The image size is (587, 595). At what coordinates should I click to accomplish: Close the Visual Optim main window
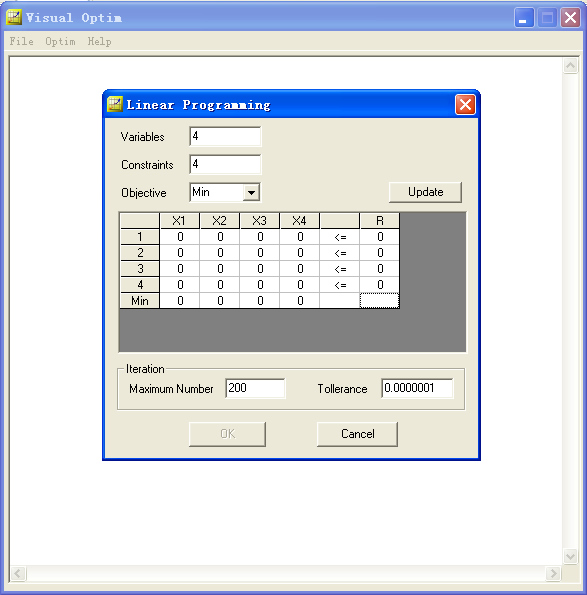click(570, 17)
